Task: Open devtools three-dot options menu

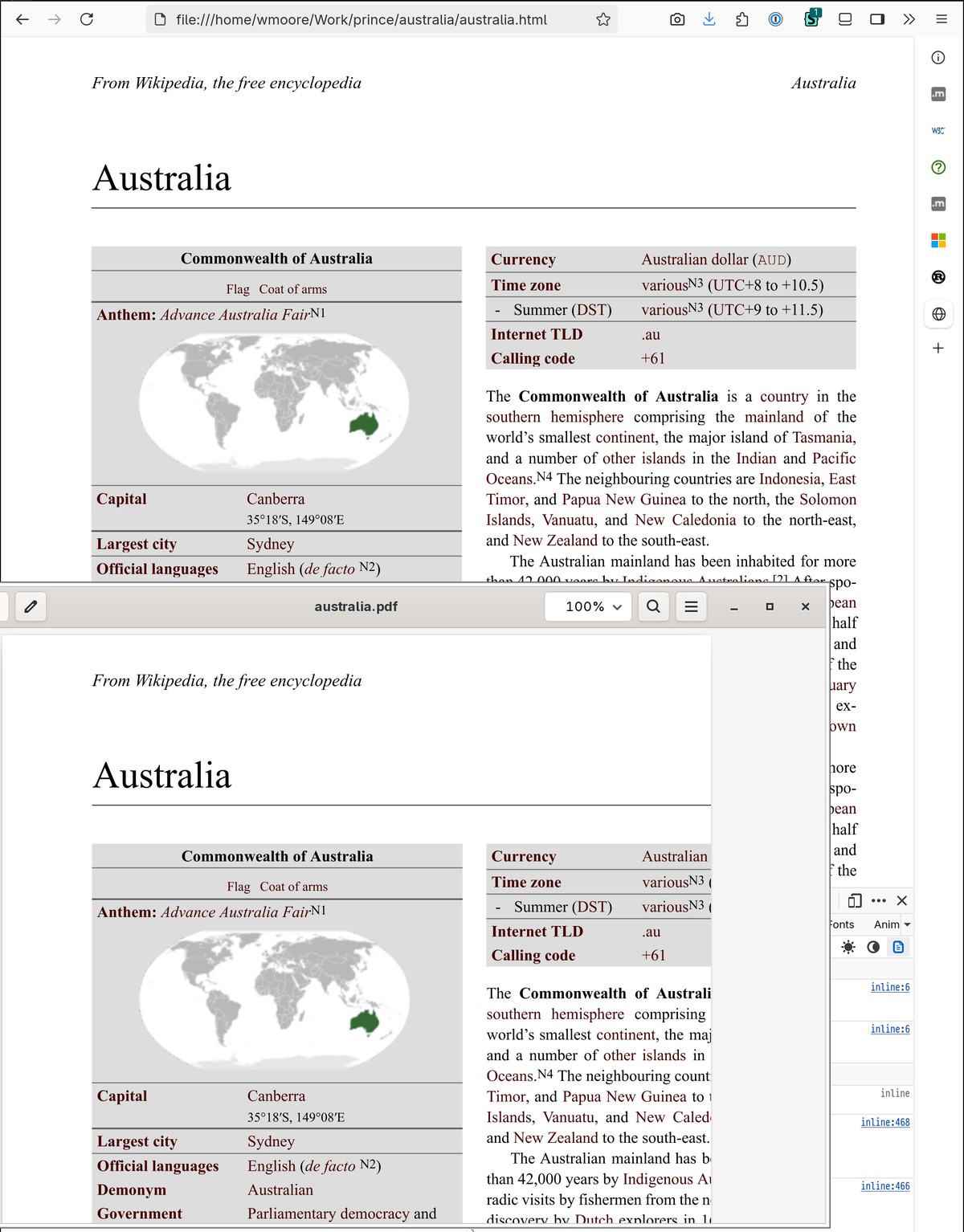Action: pos(879,900)
